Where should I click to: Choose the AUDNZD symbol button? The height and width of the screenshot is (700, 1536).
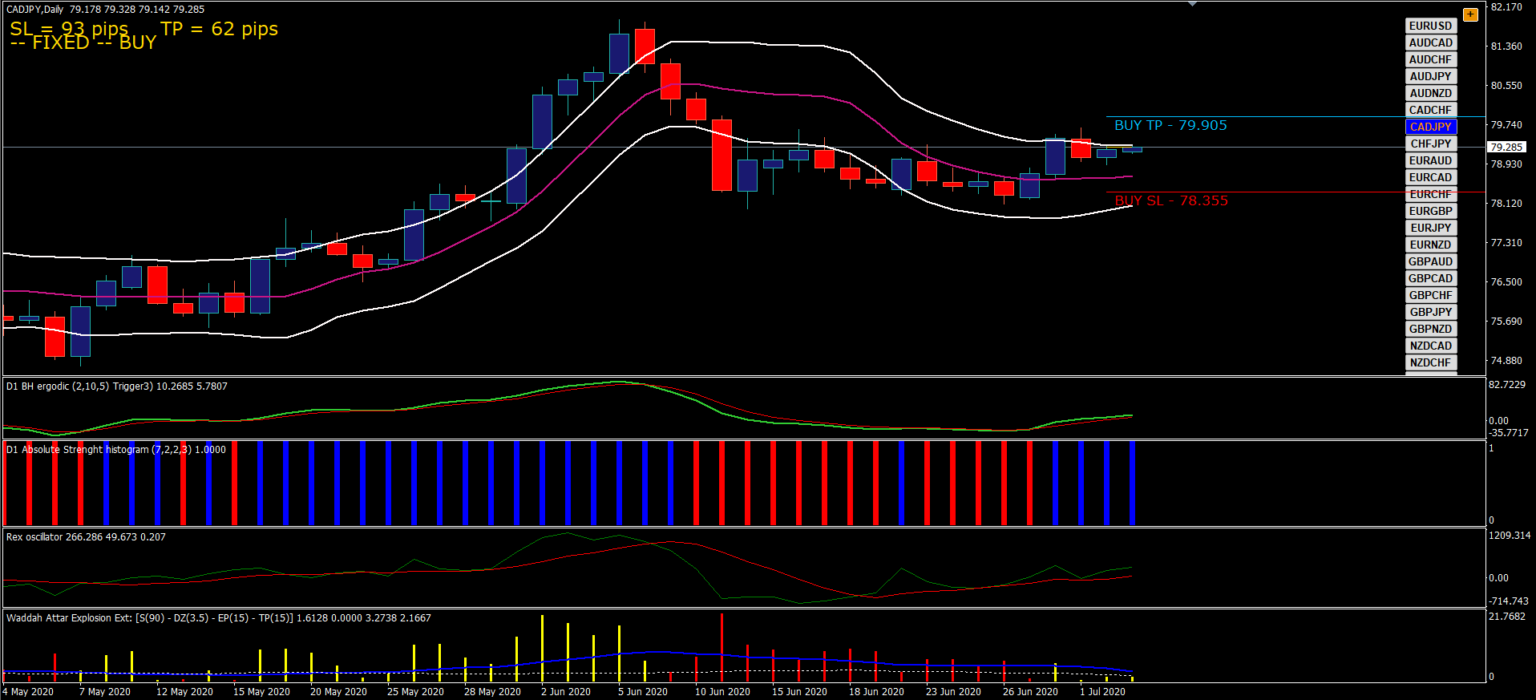[1430, 93]
